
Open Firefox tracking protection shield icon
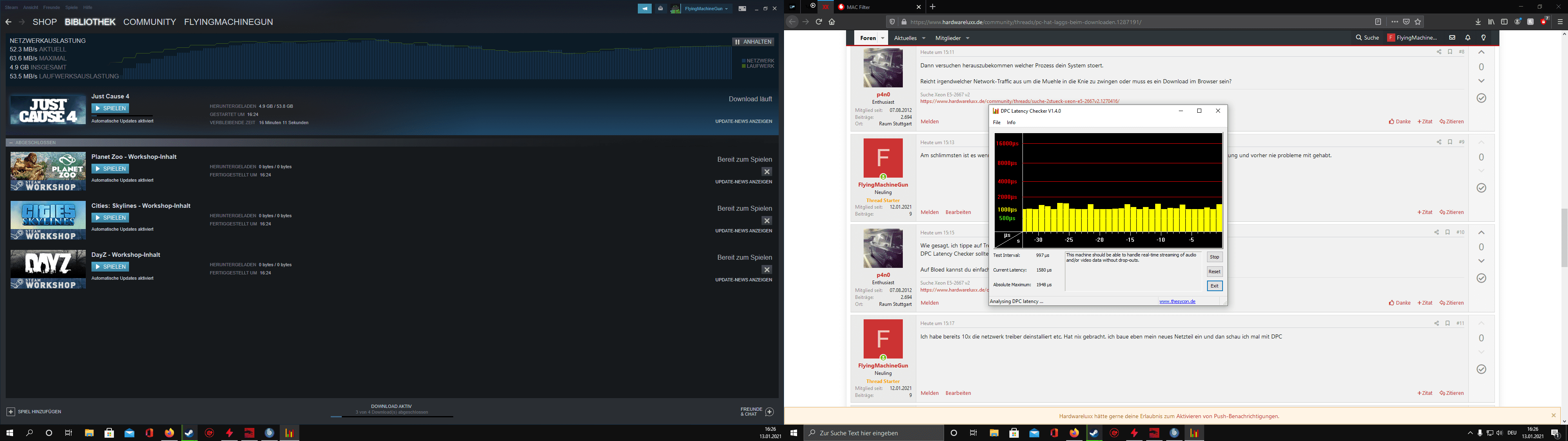pos(892,22)
